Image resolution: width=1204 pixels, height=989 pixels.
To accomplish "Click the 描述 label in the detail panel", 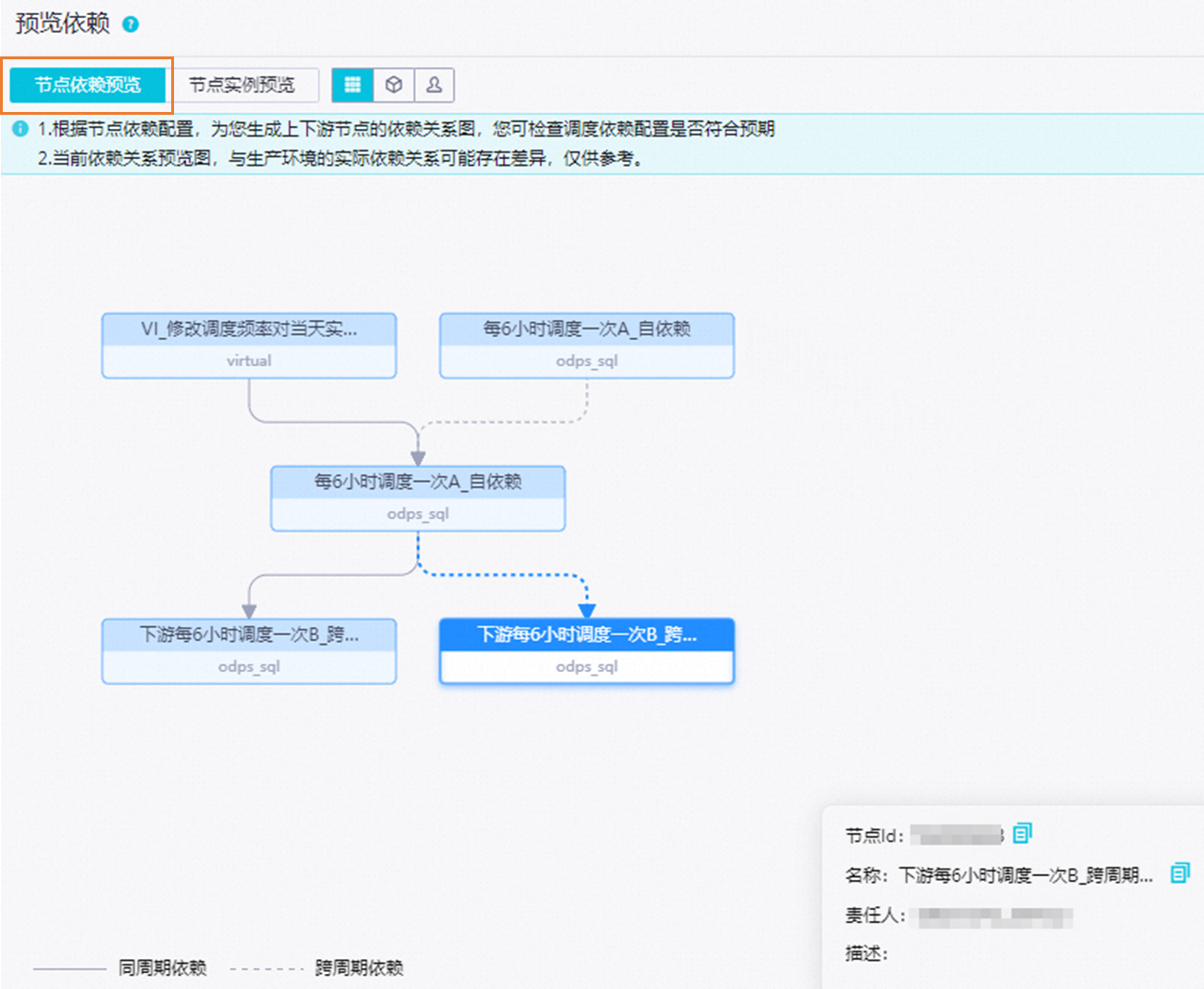I will (866, 954).
